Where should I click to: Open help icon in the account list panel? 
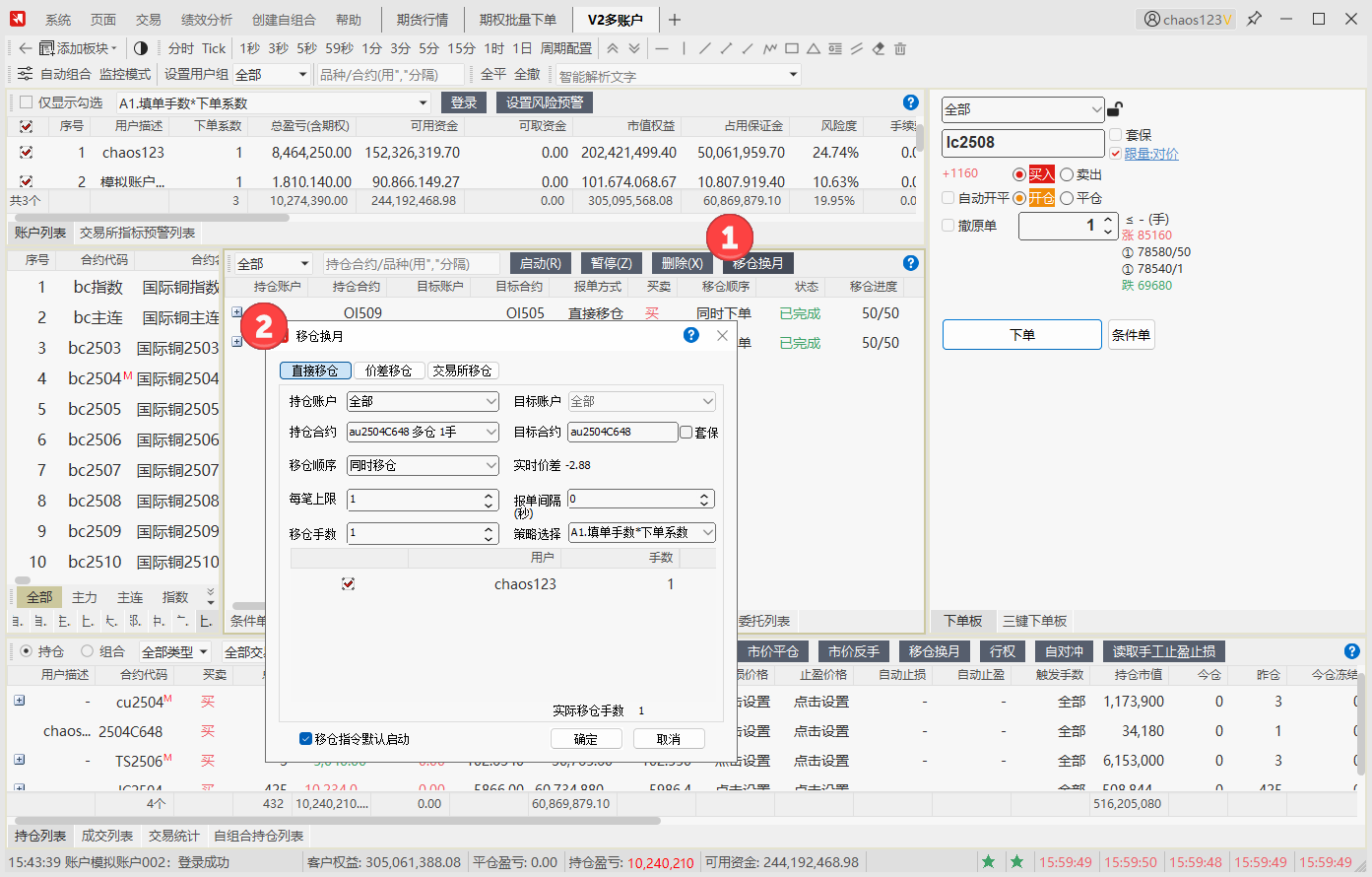(911, 102)
